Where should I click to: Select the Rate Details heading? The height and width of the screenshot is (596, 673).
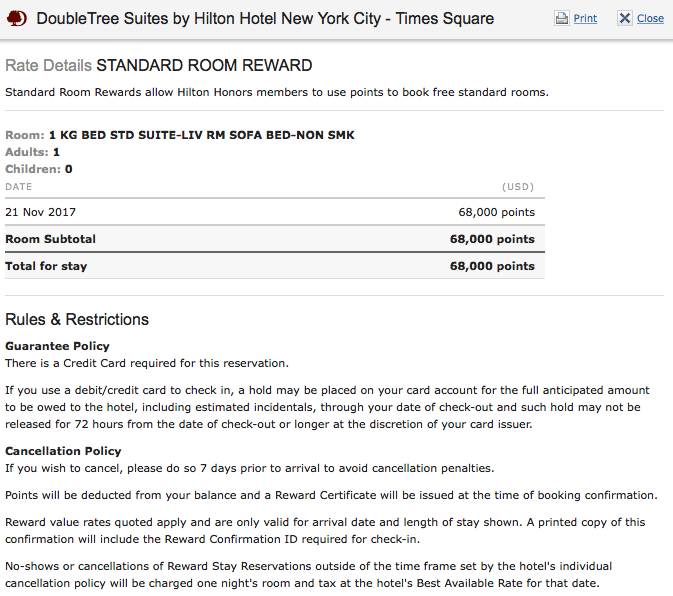coord(49,66)
